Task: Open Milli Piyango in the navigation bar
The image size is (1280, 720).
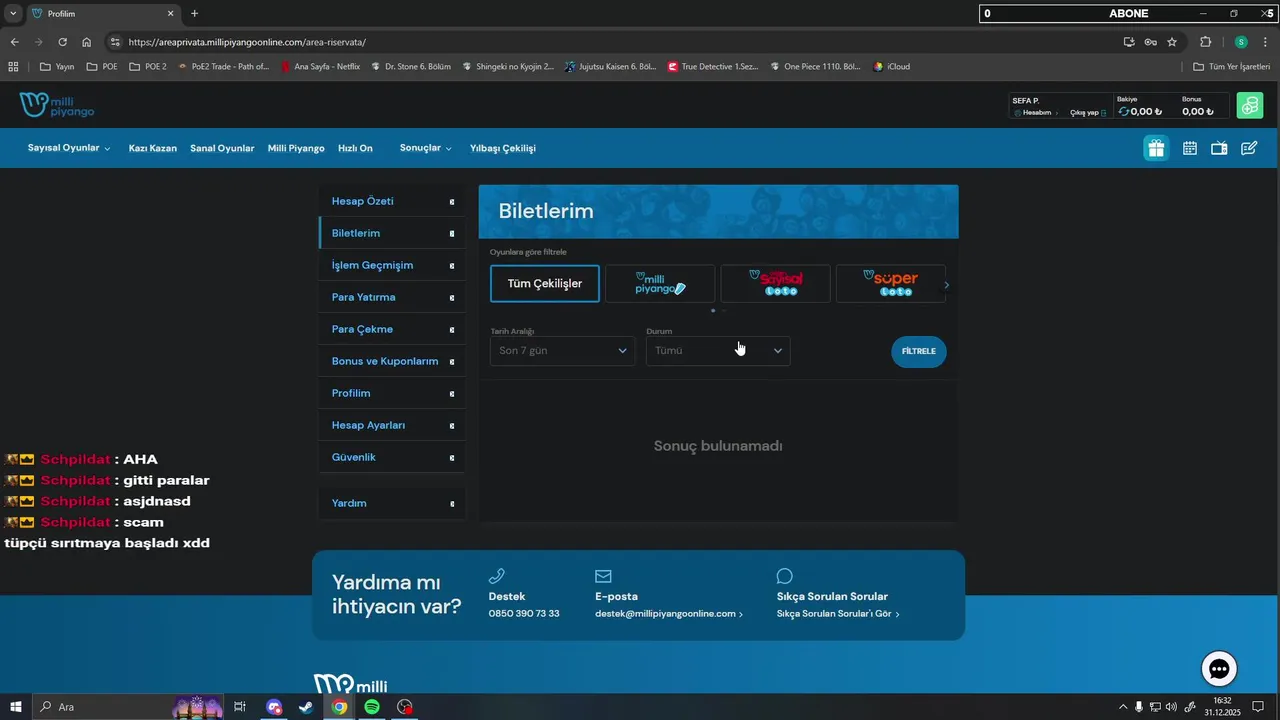Action: 296,148
